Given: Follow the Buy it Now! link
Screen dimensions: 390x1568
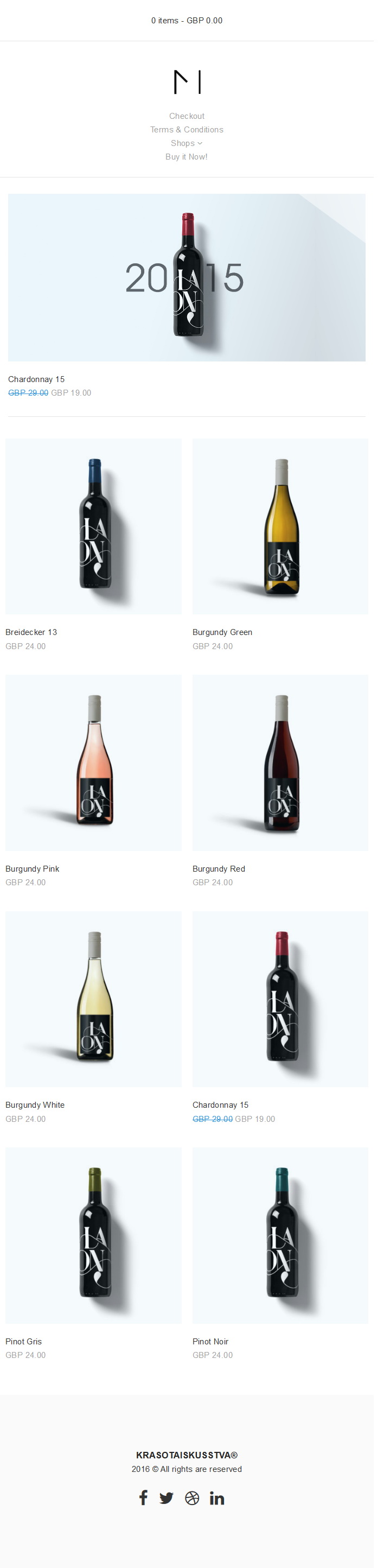Looking at the screenshot, I should (x=186, y=156).
